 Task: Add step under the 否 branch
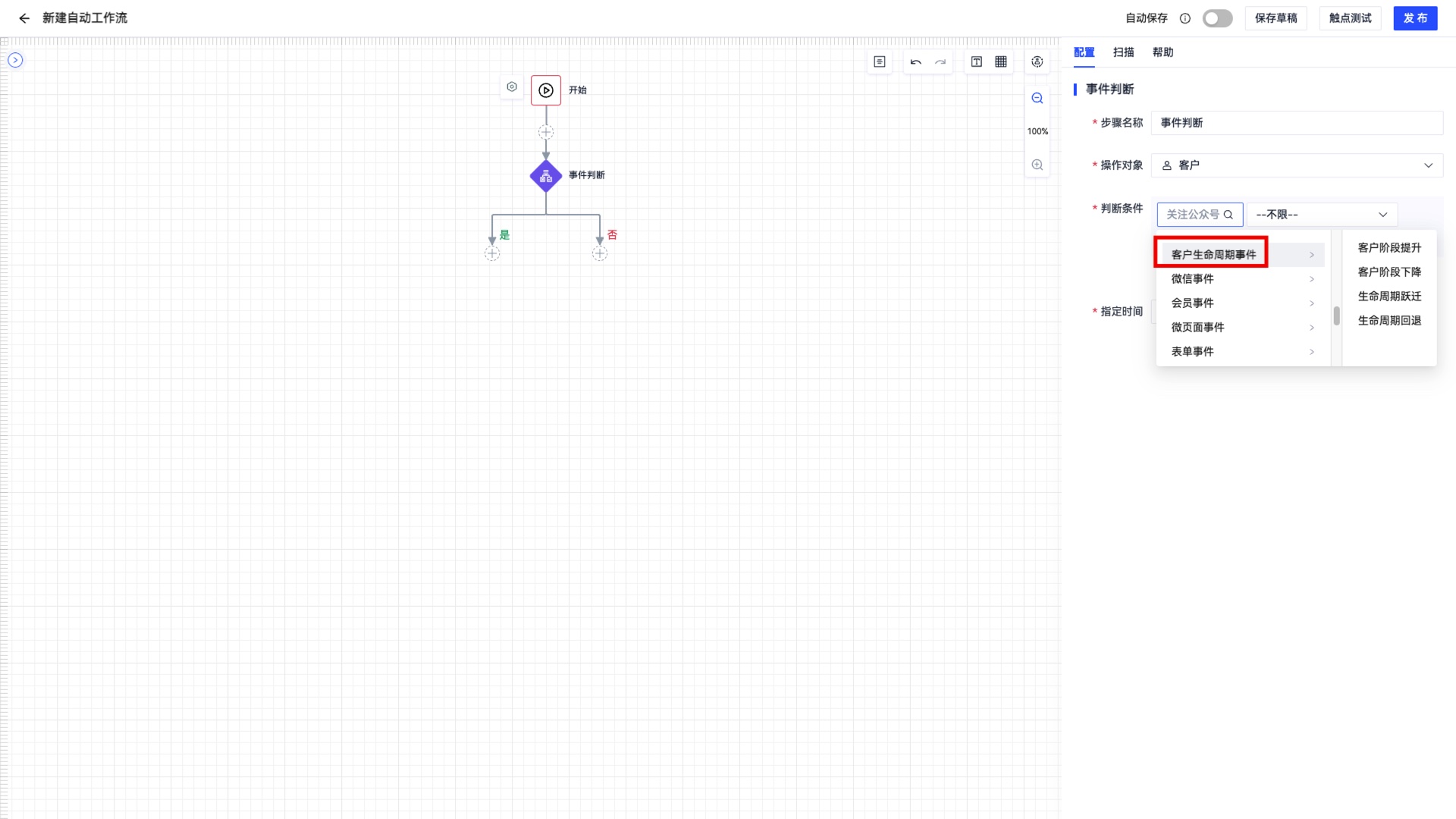tap(600, 253)
